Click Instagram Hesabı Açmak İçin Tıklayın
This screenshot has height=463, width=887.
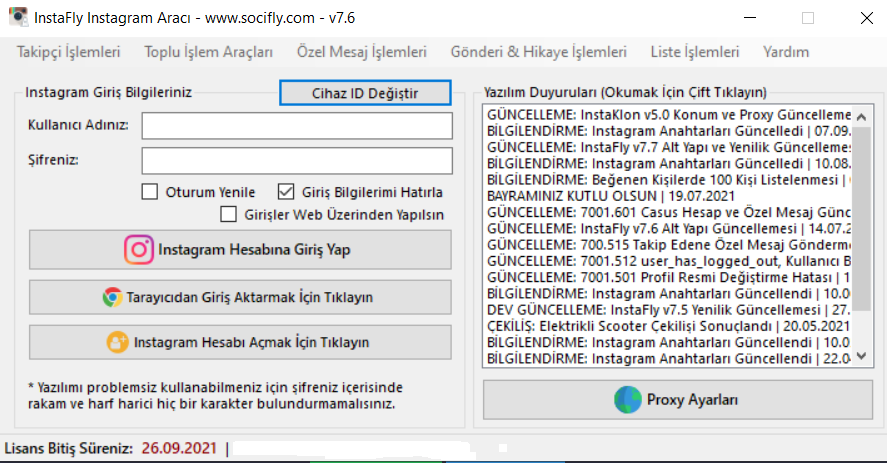pos(240,342)
